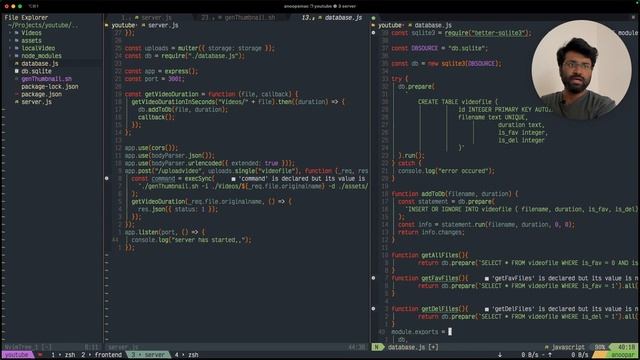640x360 pixels.
Task: Select the assets folder name
Action: (x=31, y=40)
